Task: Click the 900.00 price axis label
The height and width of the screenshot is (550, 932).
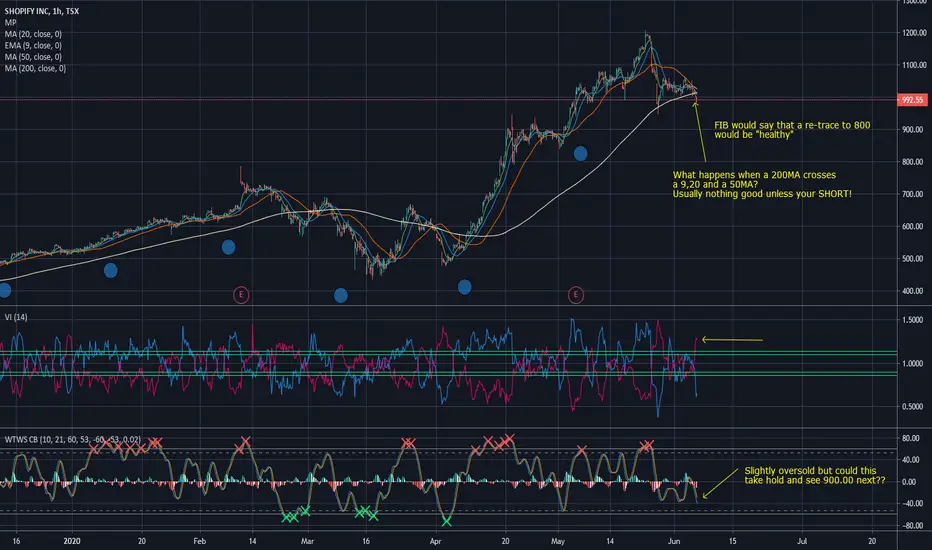Action: [914, 130]
